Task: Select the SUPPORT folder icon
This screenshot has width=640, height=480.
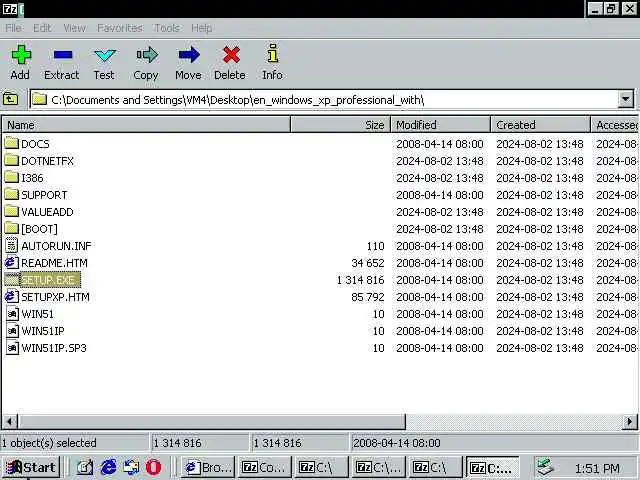Action: tap(11, 195)
